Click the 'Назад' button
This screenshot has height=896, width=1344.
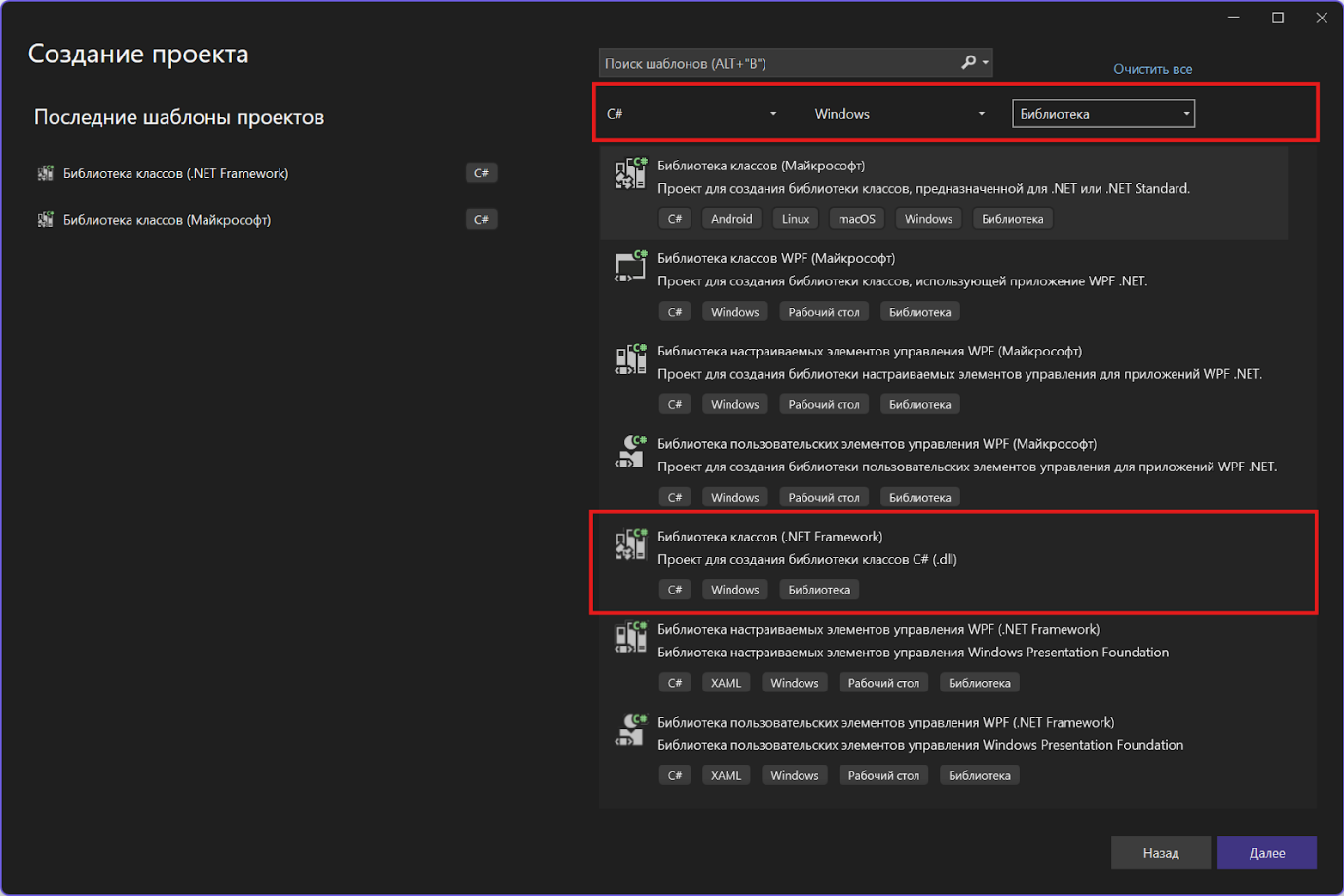click(x=1160, y=852)
